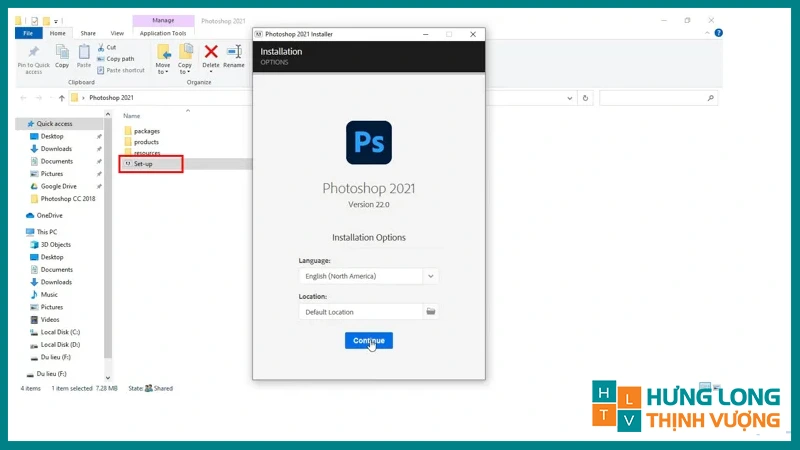
Task: Minimize the Photoshop 2021 Installer window
Action: pos(426,34)
